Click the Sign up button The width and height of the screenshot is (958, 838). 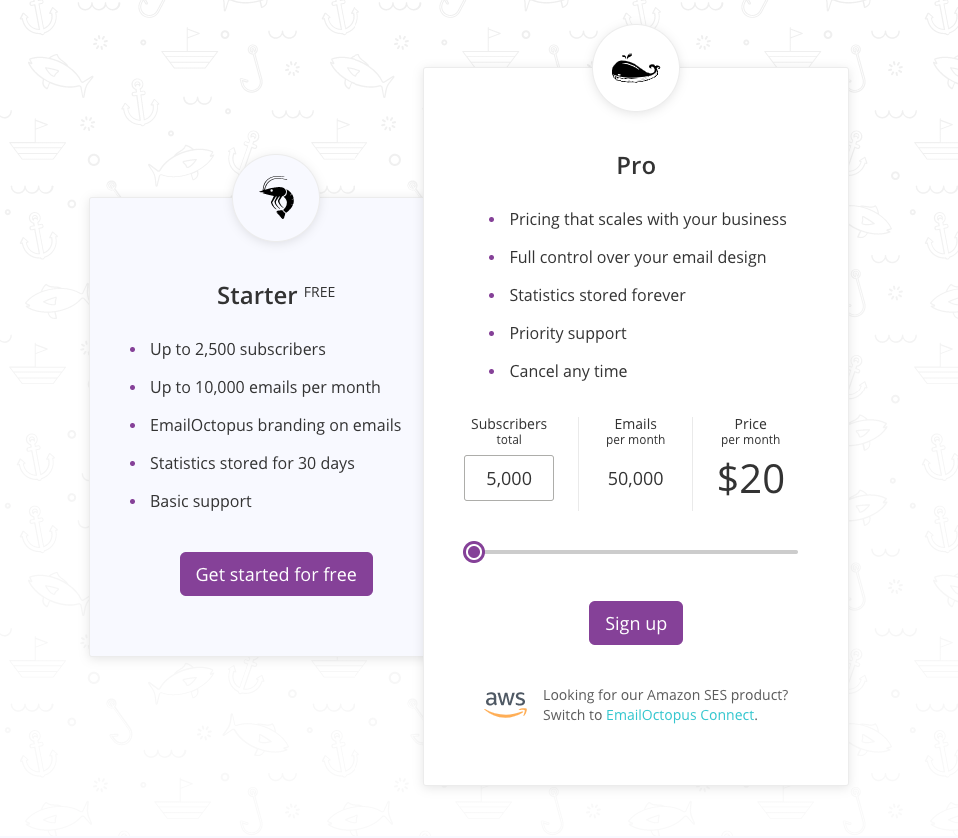(635, 623)
